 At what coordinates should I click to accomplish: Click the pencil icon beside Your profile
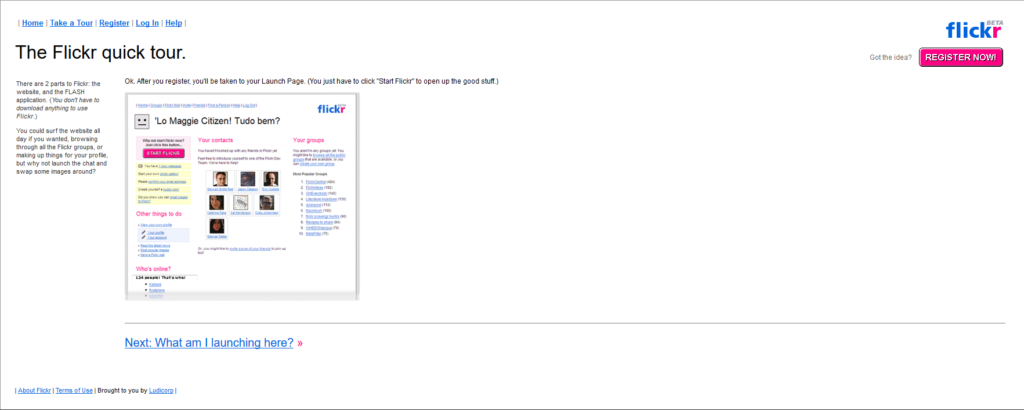coord(143,232)
